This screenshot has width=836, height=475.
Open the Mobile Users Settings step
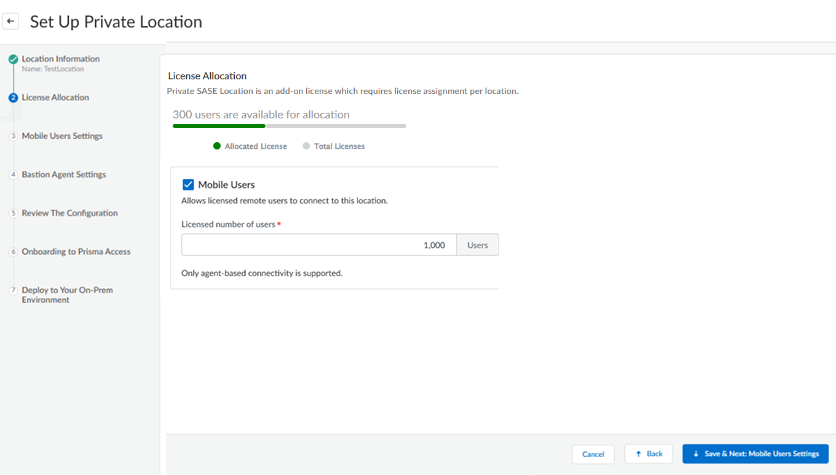tap(62, 136)
